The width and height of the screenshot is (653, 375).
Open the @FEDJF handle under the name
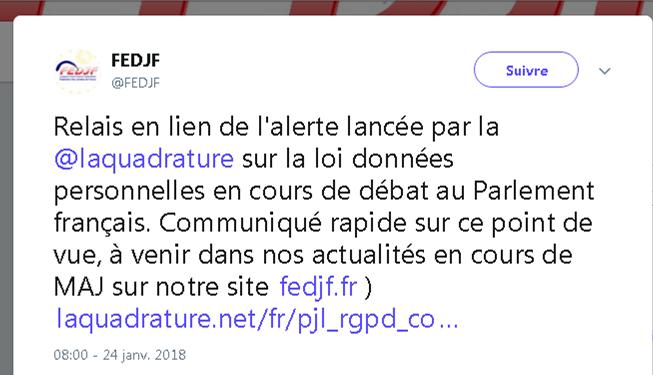point(135,83)
